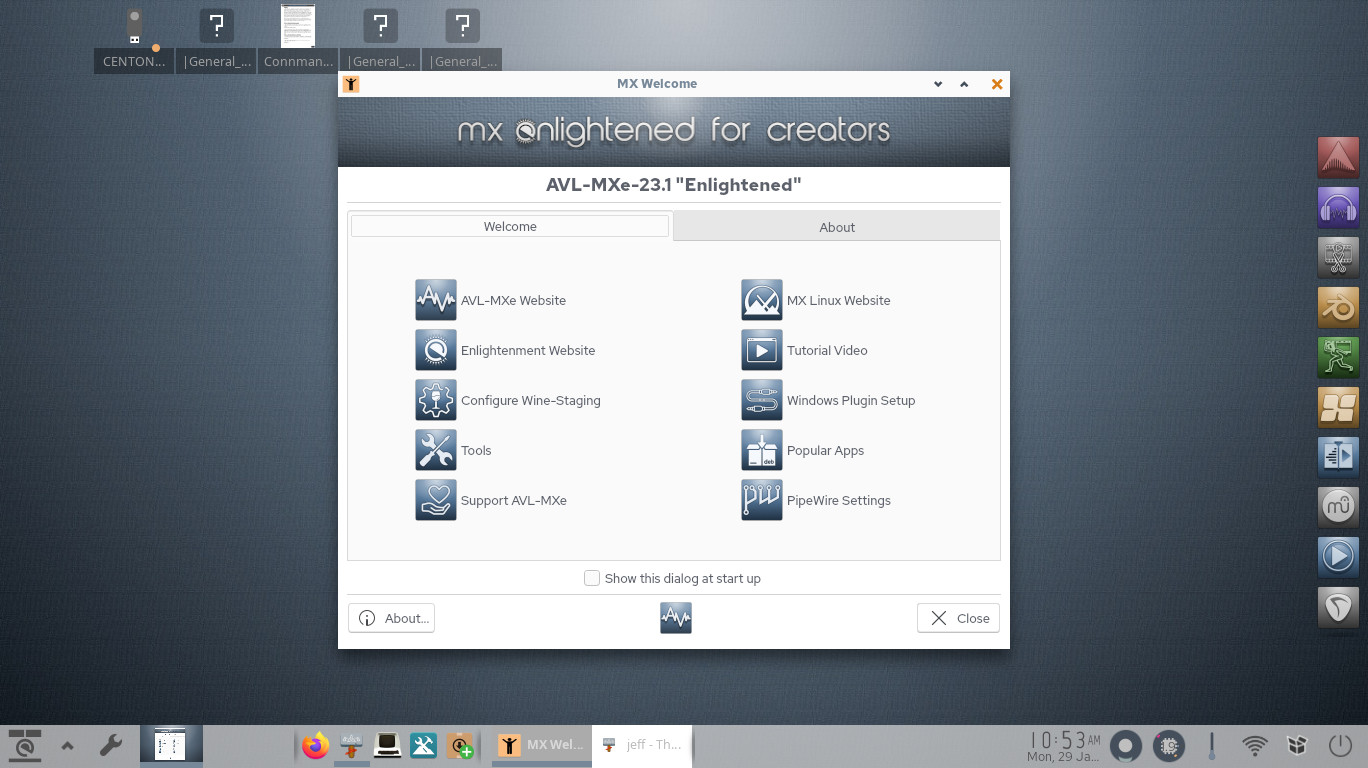Play the Tutorial Video icon
The height and width of the screenshot is (768, 1368).
(x=762, y=350)
